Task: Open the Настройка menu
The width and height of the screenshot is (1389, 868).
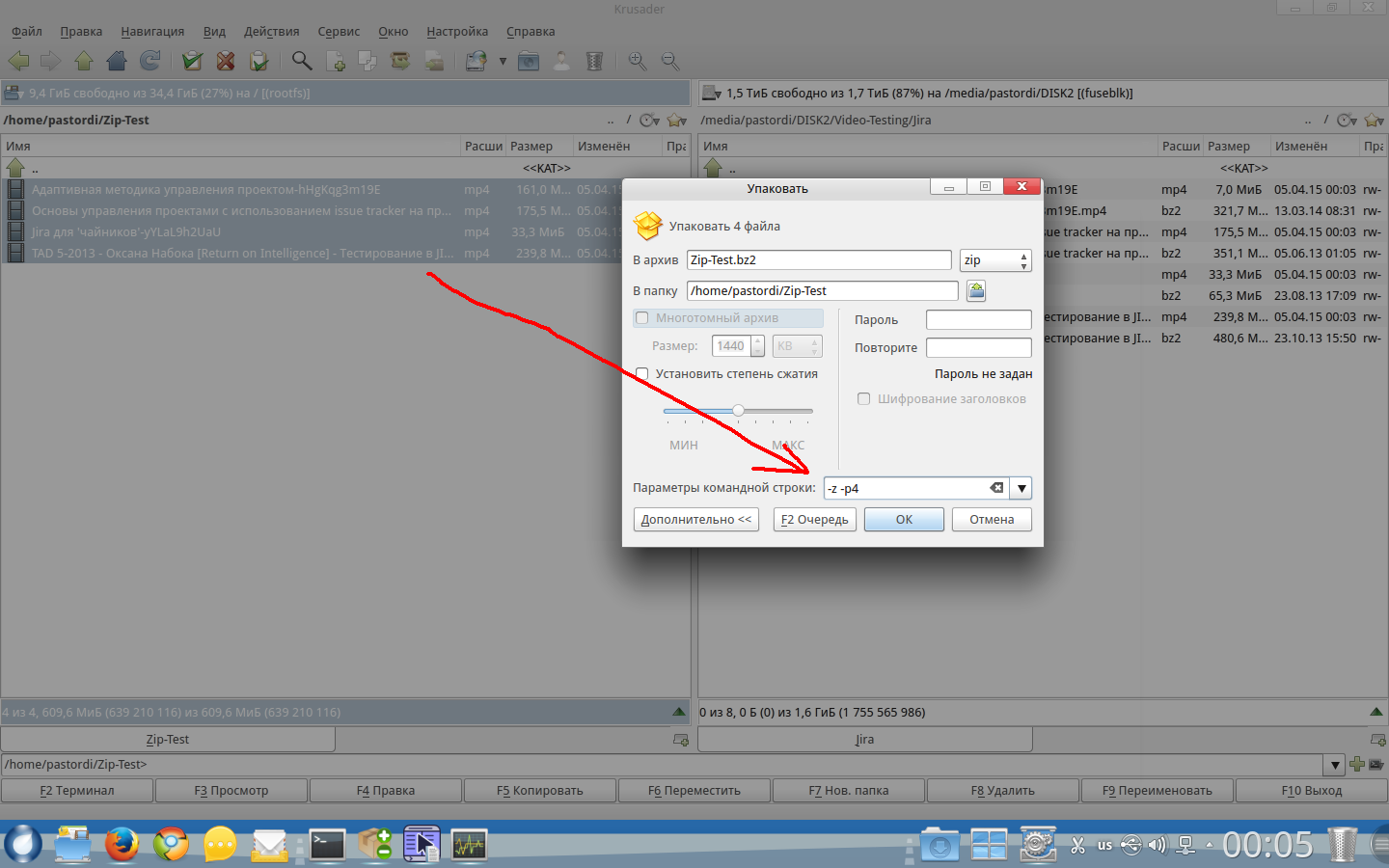Action: [x=457, y=32]
